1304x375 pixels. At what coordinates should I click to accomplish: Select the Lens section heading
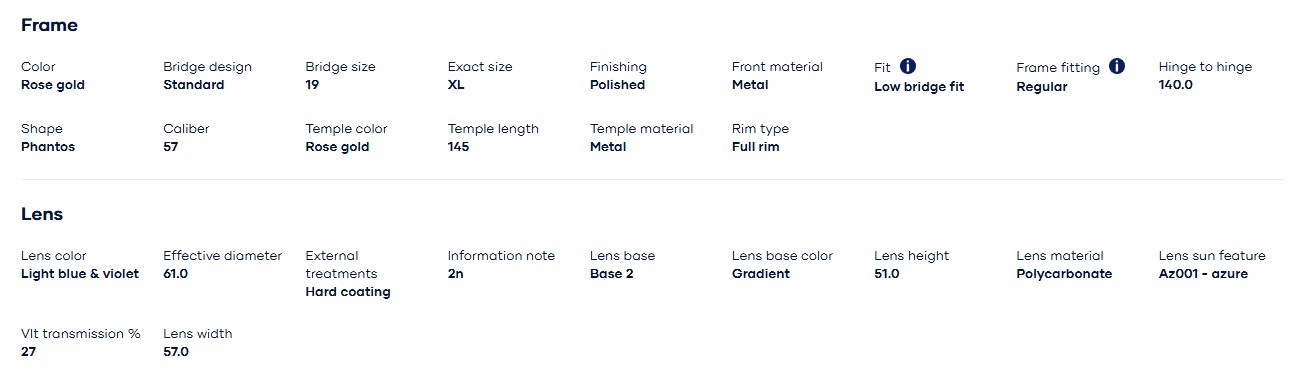42,214
